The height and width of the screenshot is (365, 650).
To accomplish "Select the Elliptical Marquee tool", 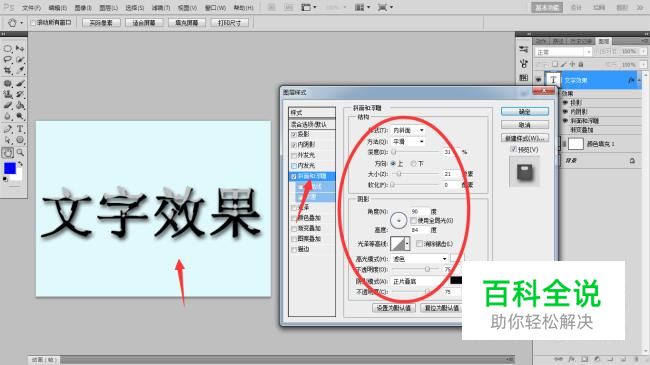I will pyautogui.click(x=7, y=49).
